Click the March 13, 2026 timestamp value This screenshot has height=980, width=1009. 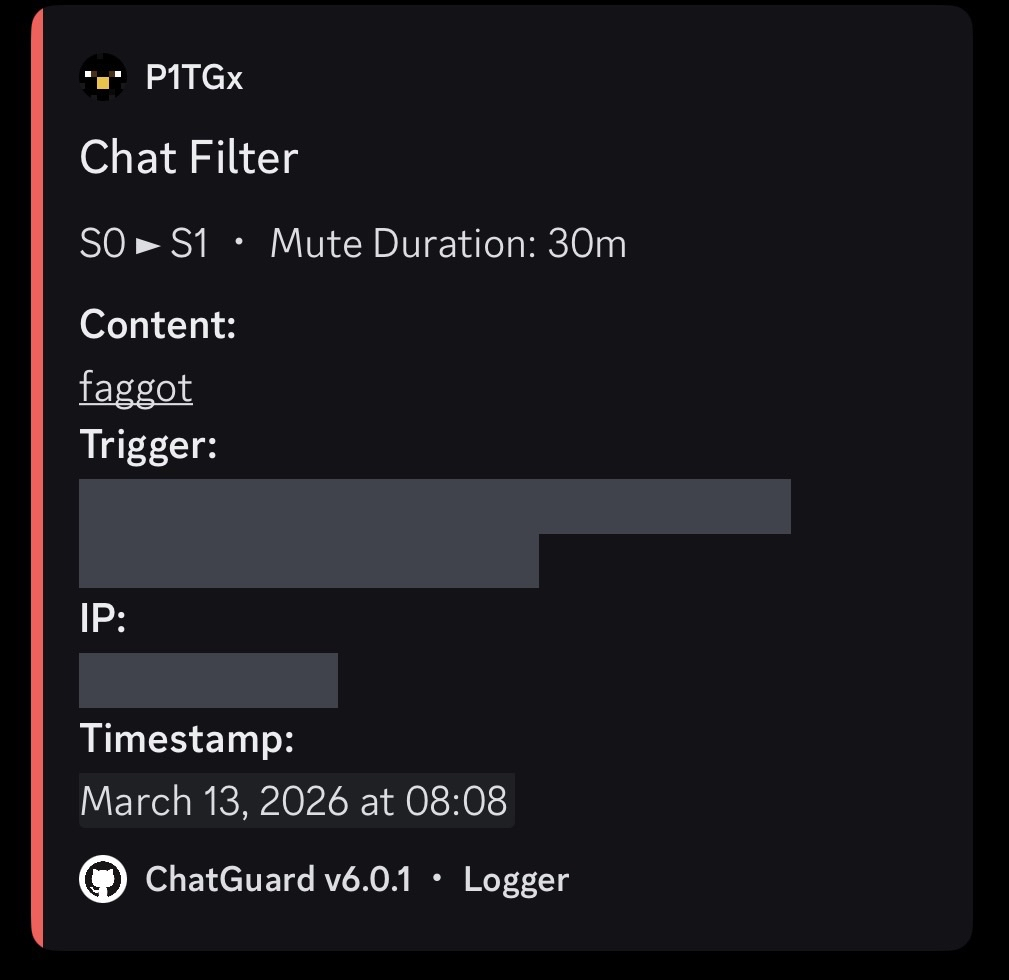[x=294, y=801]
